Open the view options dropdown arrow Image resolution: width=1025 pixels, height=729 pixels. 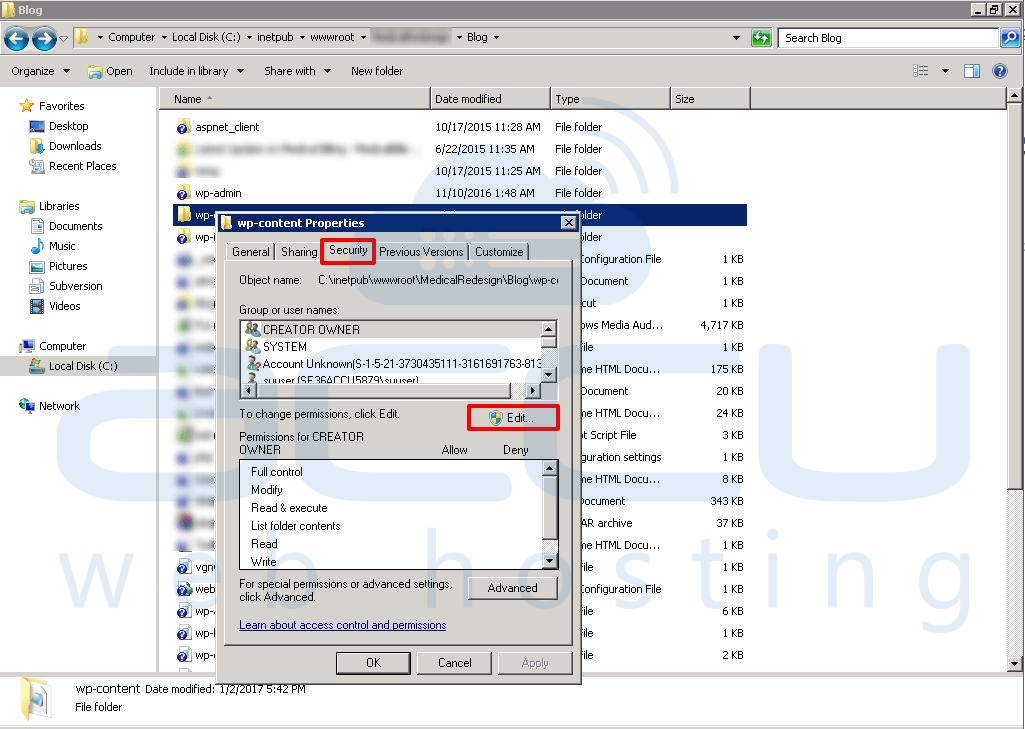coord(945,71)
